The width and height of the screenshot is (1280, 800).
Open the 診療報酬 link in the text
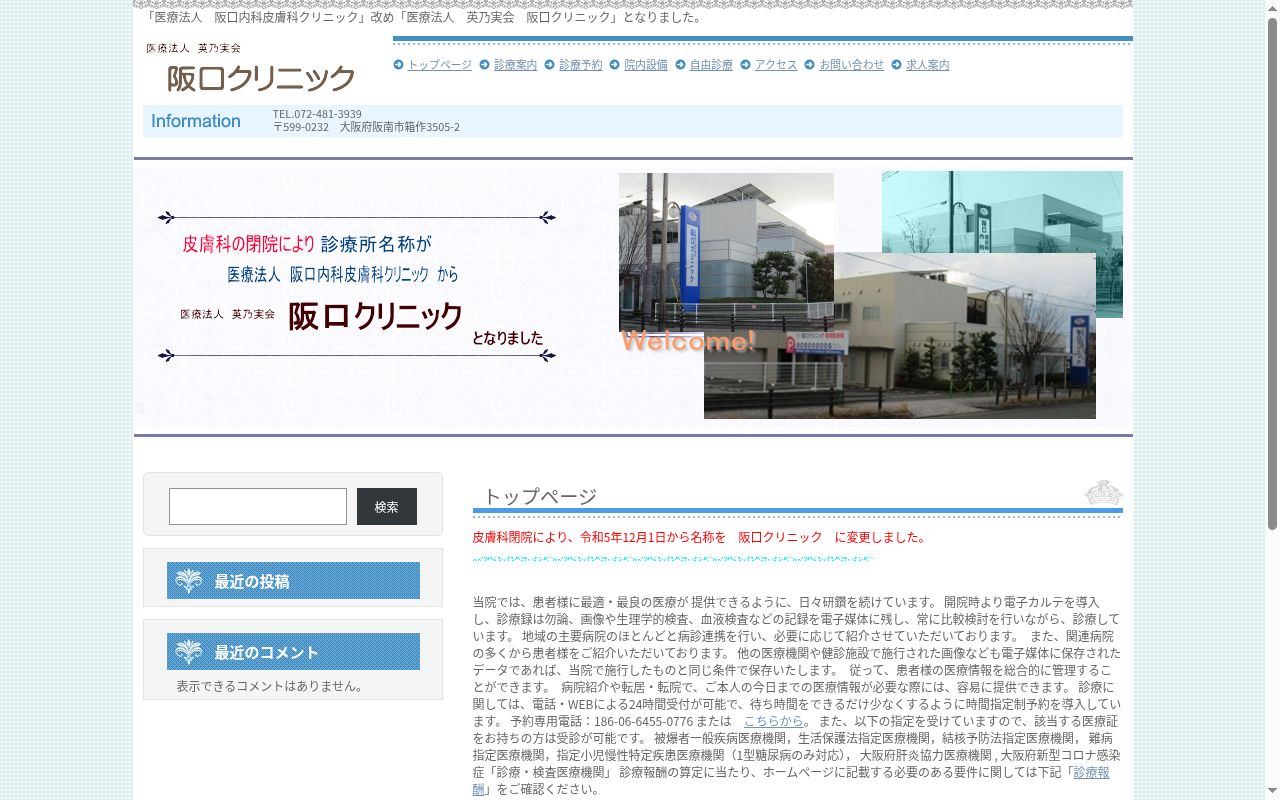coord(1091,772)
